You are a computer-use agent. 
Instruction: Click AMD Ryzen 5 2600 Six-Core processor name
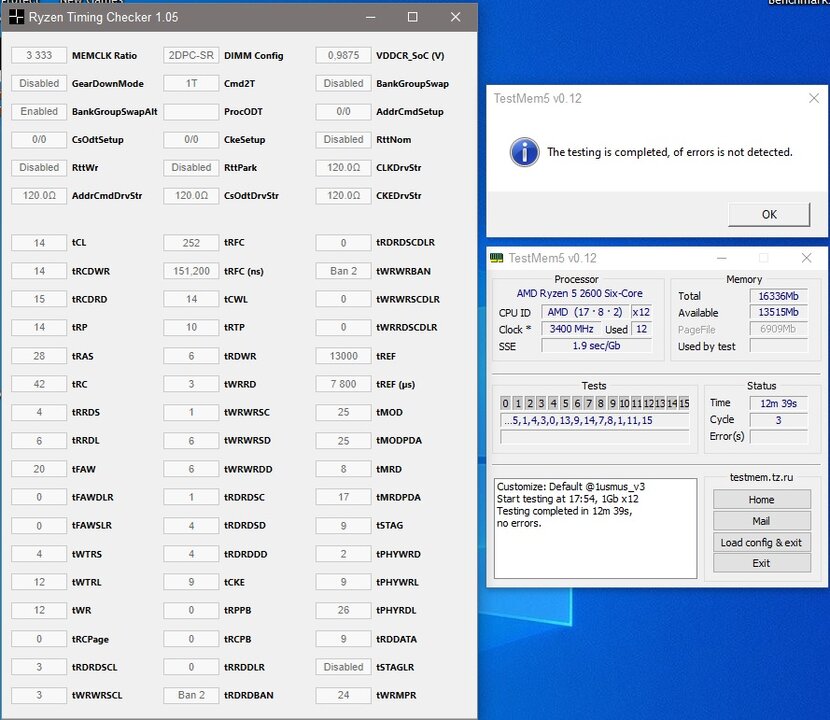pos(579,293)
